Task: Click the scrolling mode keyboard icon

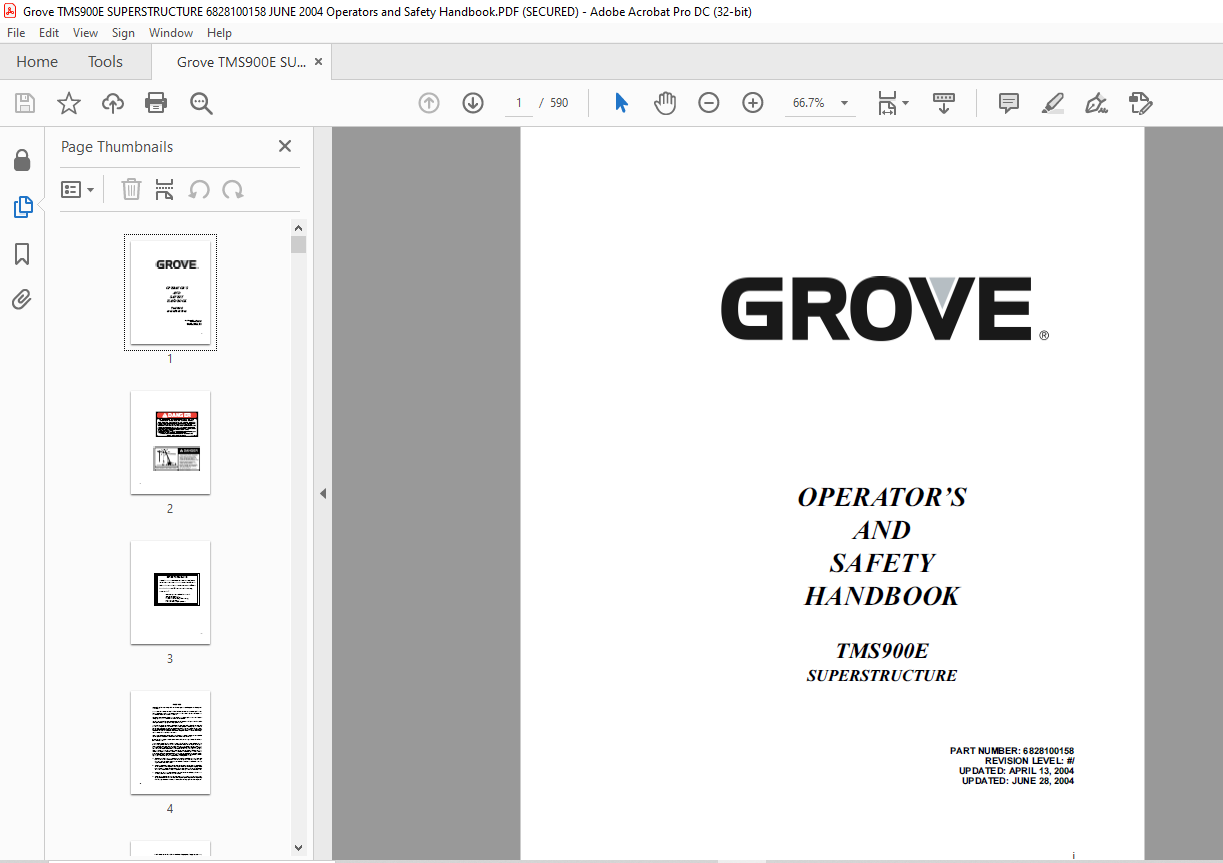Action: coord(944,103)
